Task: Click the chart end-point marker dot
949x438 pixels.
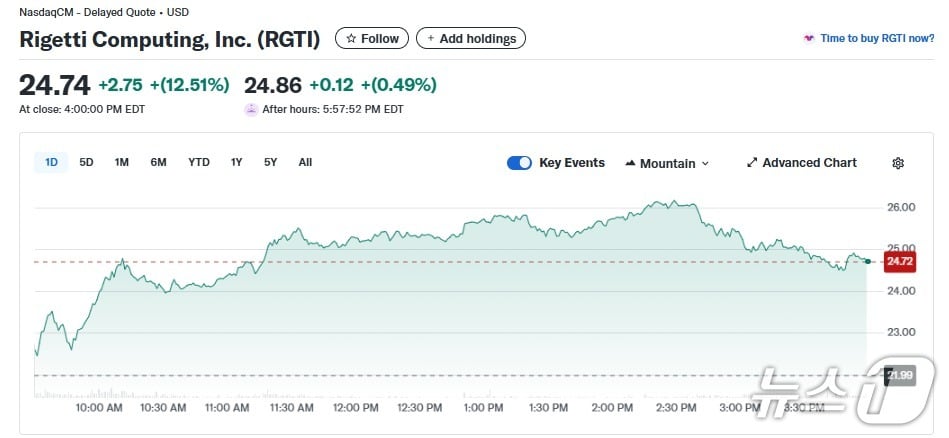Action: click(x=867, y=261)
